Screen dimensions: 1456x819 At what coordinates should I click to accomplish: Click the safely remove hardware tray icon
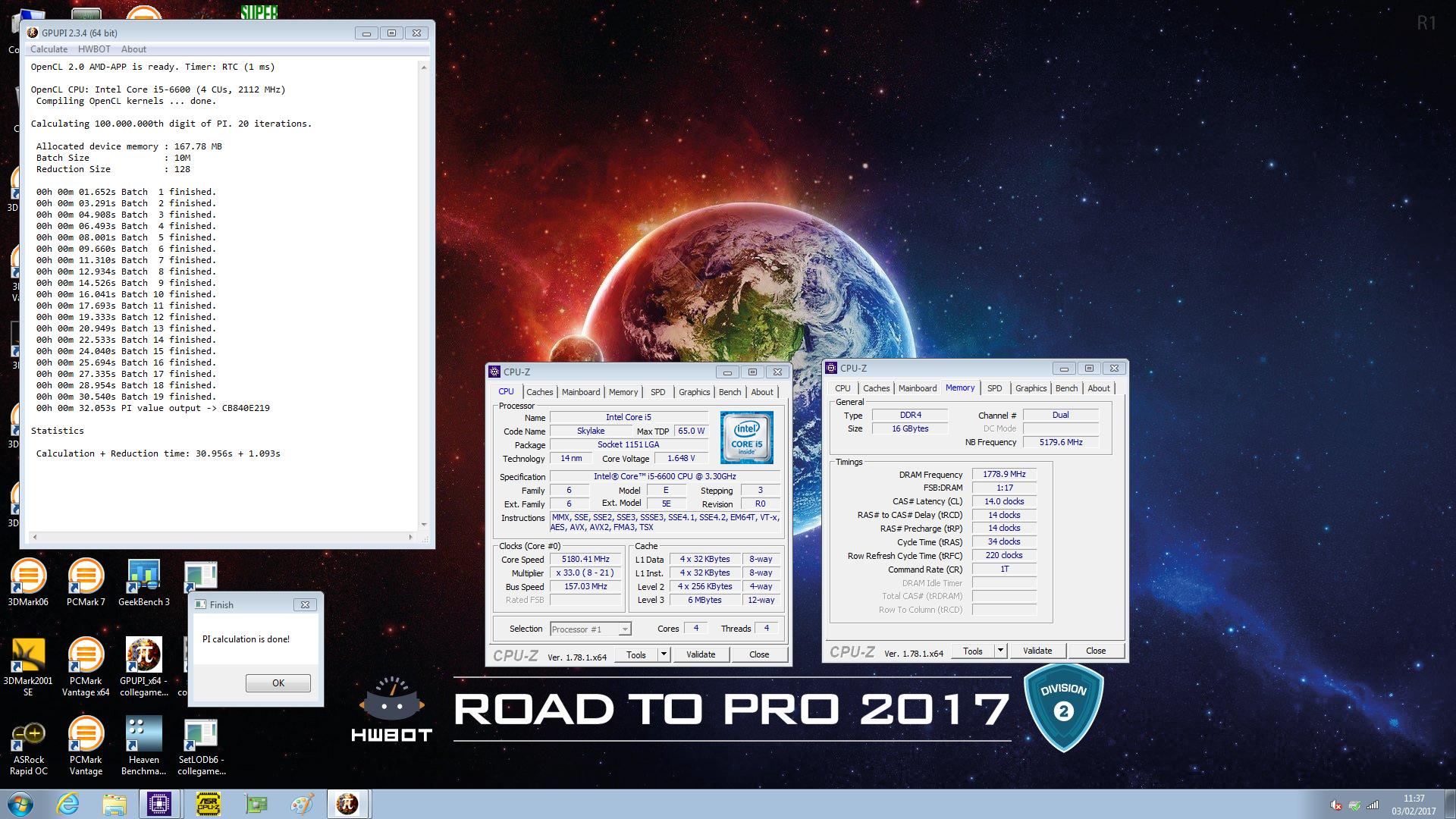(1354, 805)
